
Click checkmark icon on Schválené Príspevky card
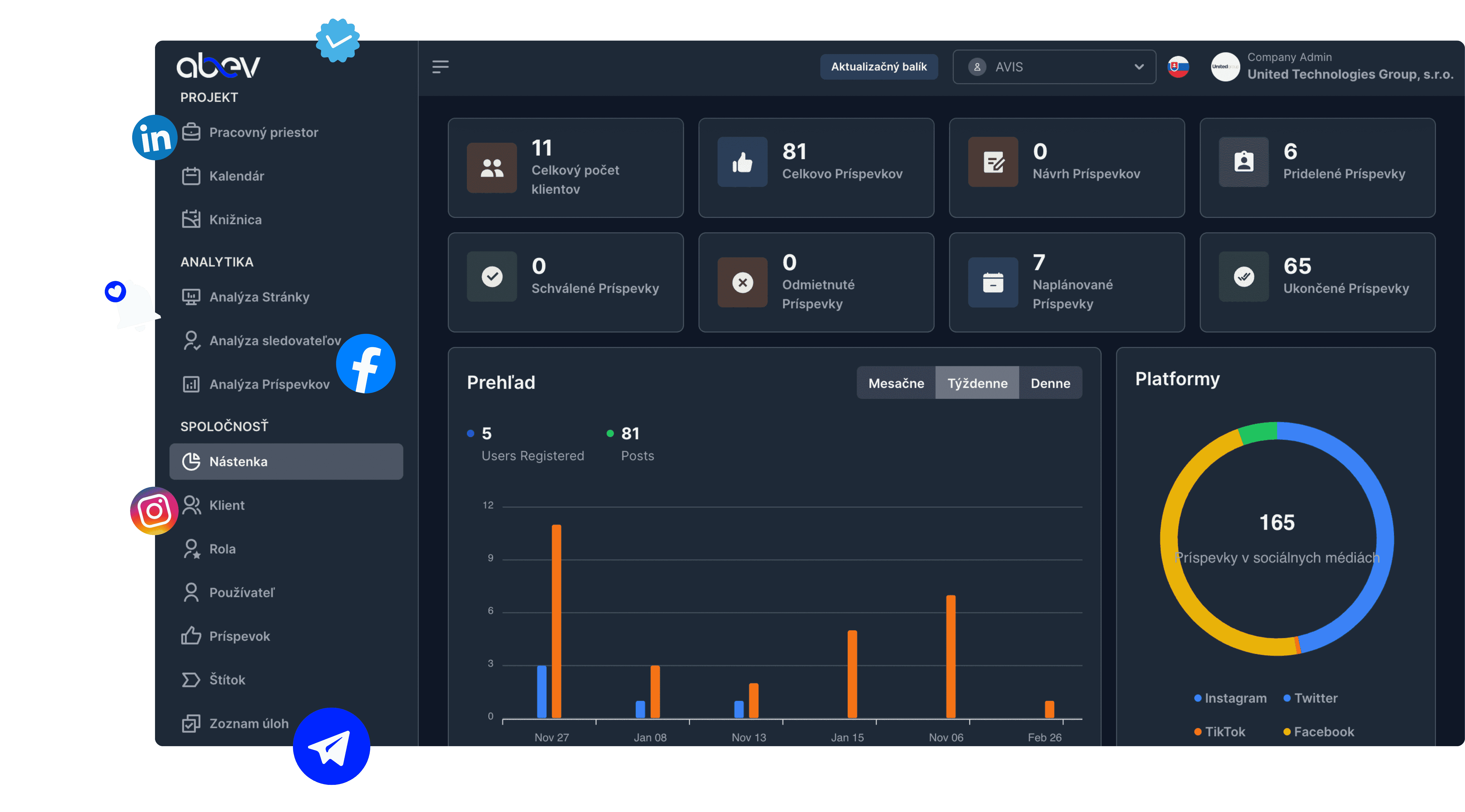click(492, 276)
